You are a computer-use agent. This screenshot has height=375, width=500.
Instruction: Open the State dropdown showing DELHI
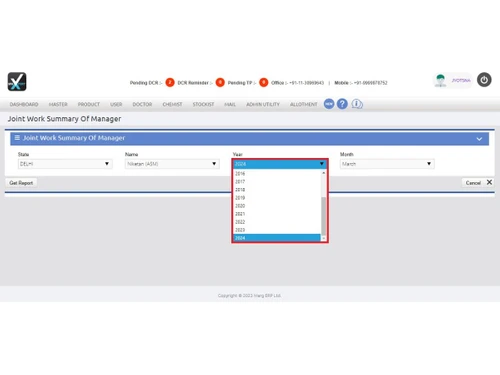click(x=65, y=164)
